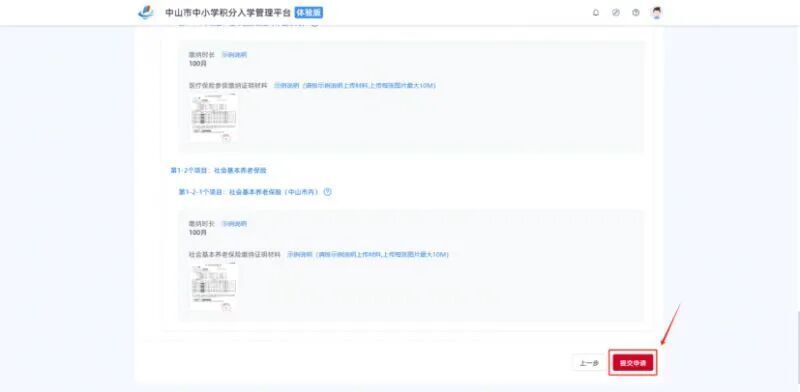Click heading 第1-2-1个项目：社会基本养老保险（中山市内）
The height and width of the screenshot is (392, 800).
coord(248,192)
